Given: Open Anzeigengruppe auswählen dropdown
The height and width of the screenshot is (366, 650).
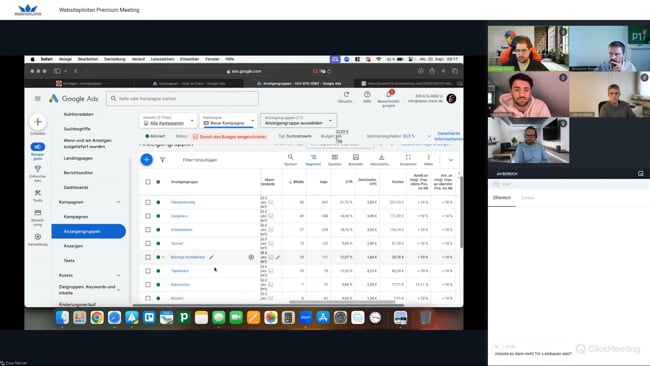Looking at the screenshot, I should pyautogui.click(x=298, y=121).
